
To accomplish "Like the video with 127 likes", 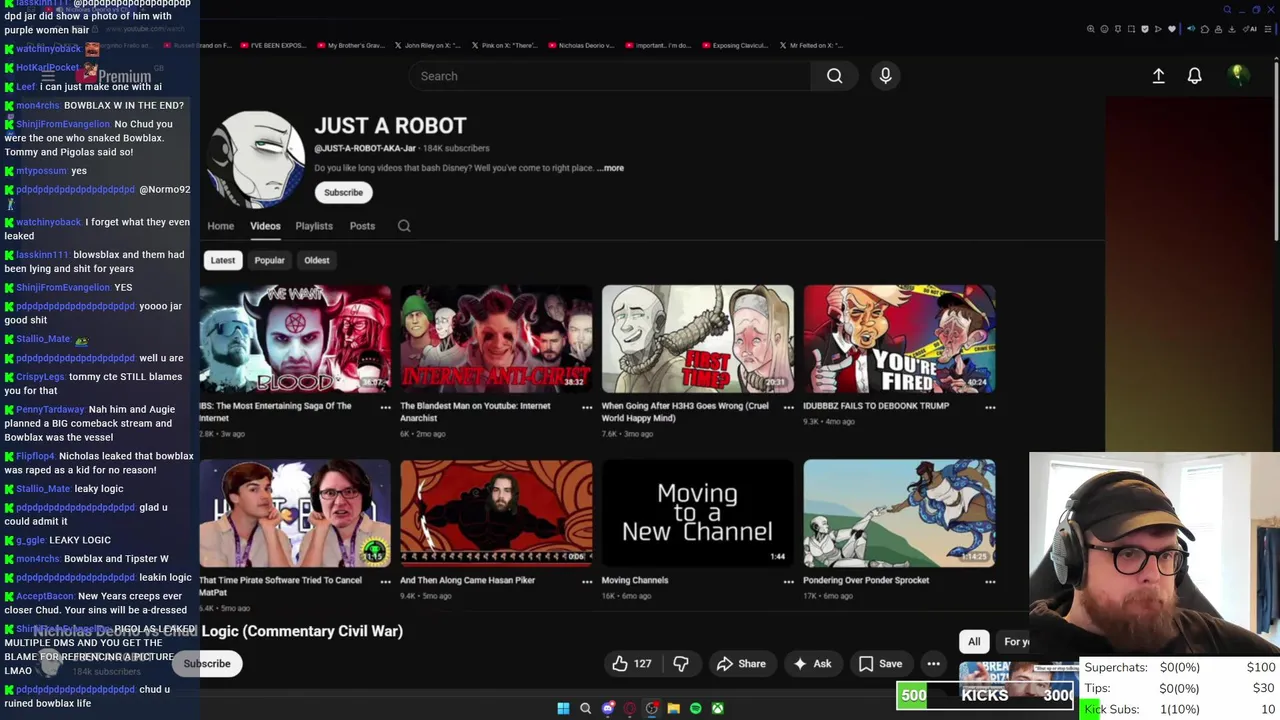I will tap(632, 664).
